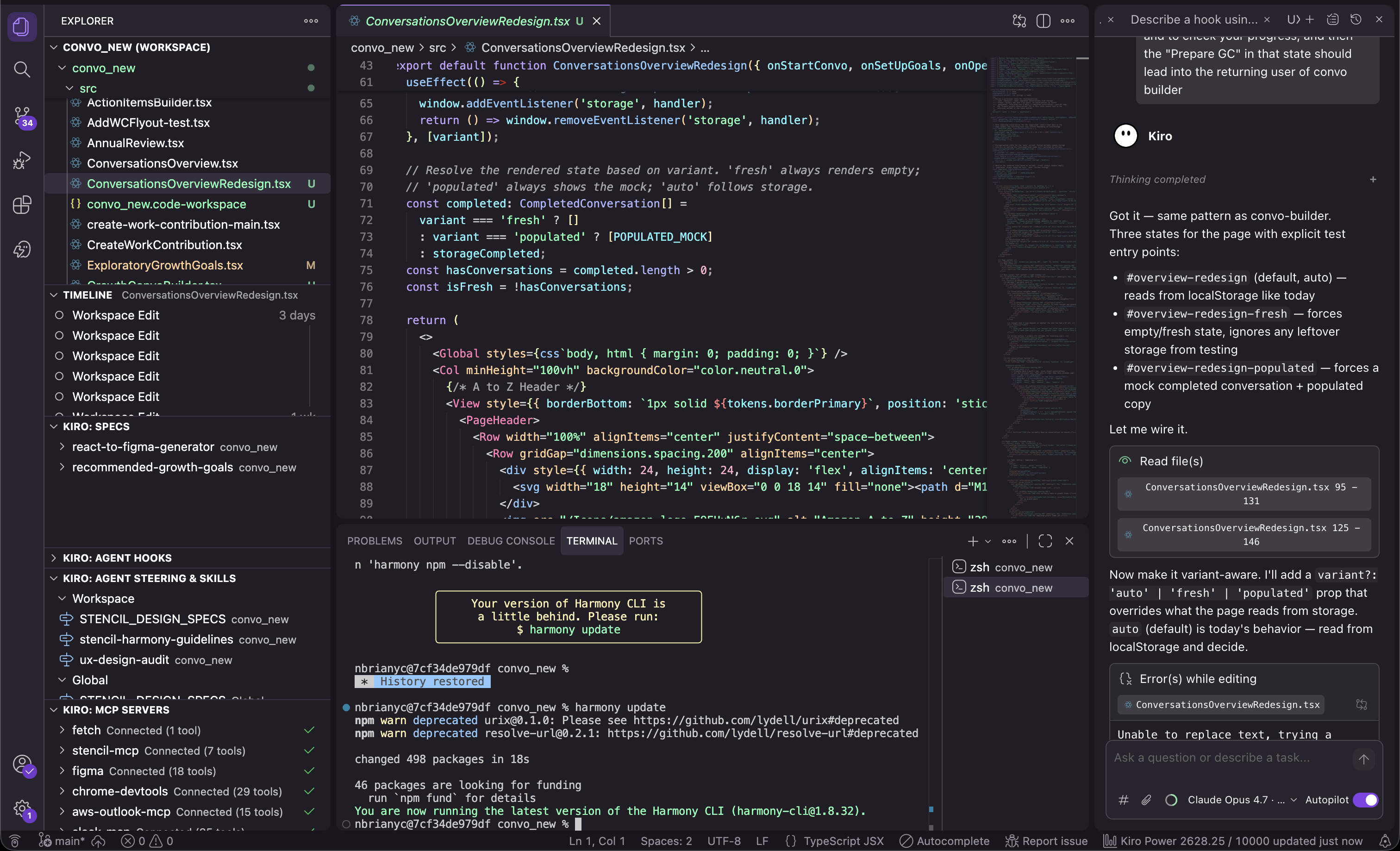The width and height of the screenshot is (1400, 851).
Task: Start a new Kiro chat session
Action: coord(1310,19)
